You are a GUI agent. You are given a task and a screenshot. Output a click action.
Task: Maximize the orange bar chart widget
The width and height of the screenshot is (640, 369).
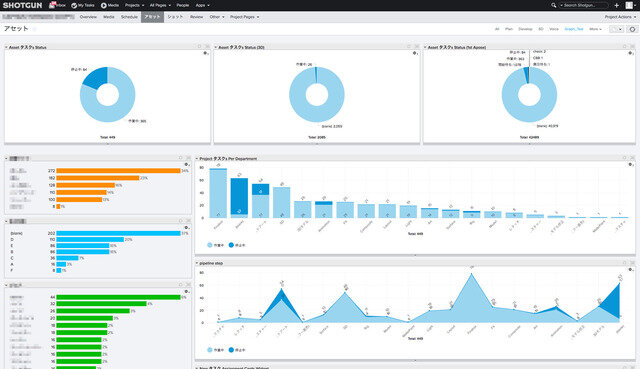pyautogui.click(x=180, y=158)
